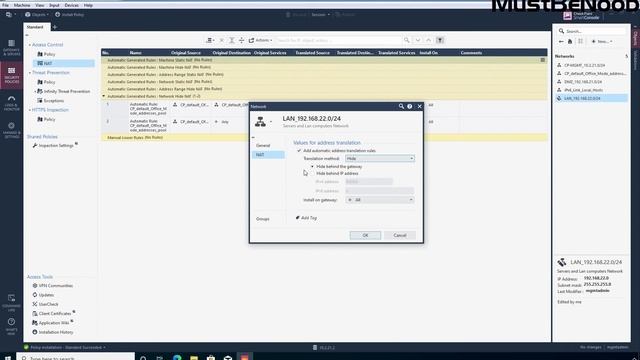Viewport: 640px width, 360px height.
Task: Select Manual Lower Rules section row
Action: pyautogui.click(x=324, y=138)
